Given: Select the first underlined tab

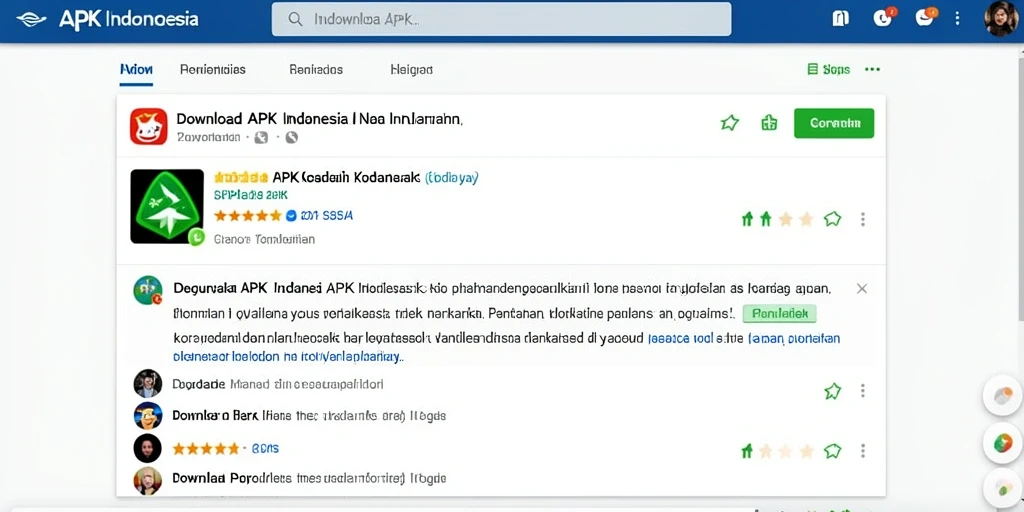Looking at the screenshot, I should click(136, 70).
